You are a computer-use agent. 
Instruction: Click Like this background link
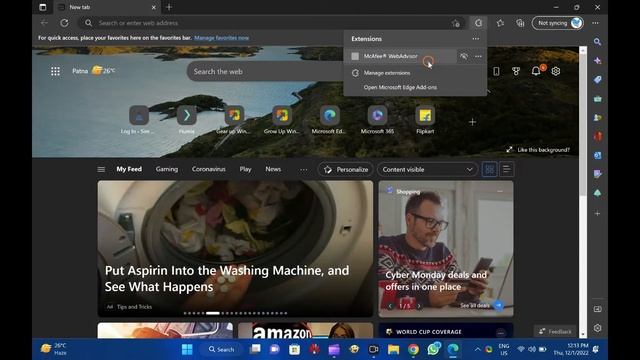click(538, 150)
